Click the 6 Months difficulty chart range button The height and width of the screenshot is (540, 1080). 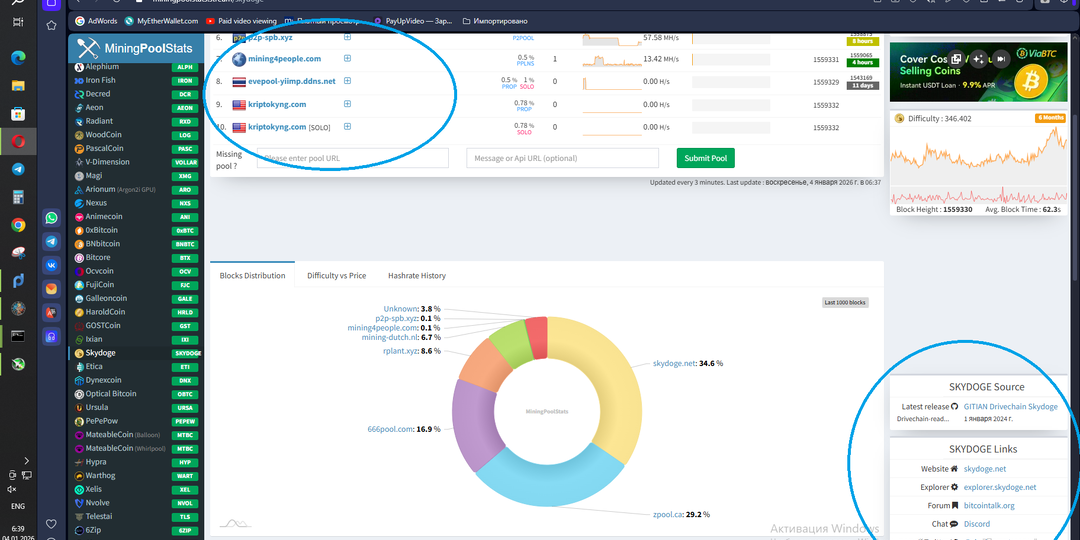(1050, 118)
